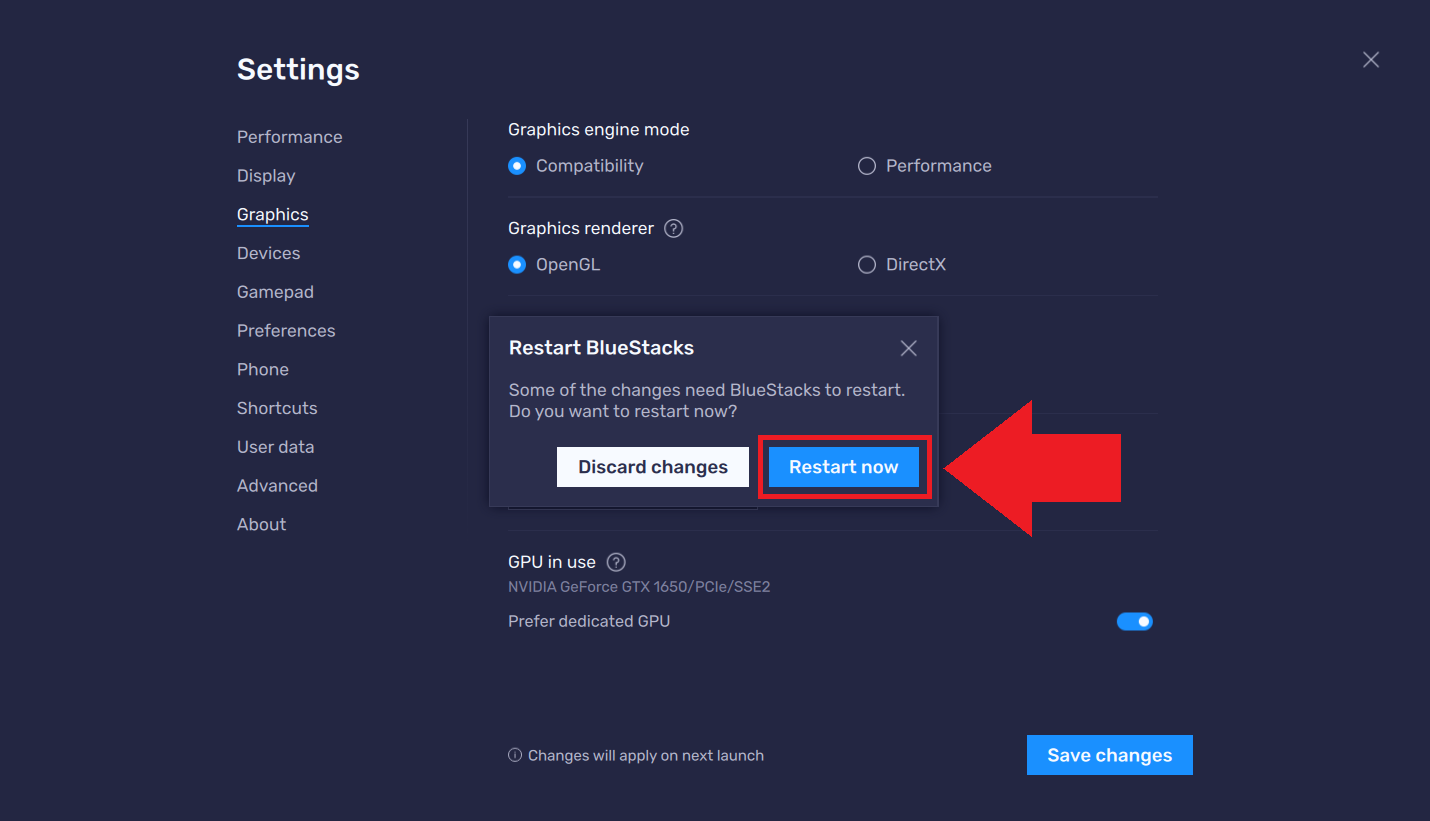This screenshot has height=821, width=1430.
Task: Click the info icon beside "Changes will apply on next launch"
Action: (x=513, y=755)
